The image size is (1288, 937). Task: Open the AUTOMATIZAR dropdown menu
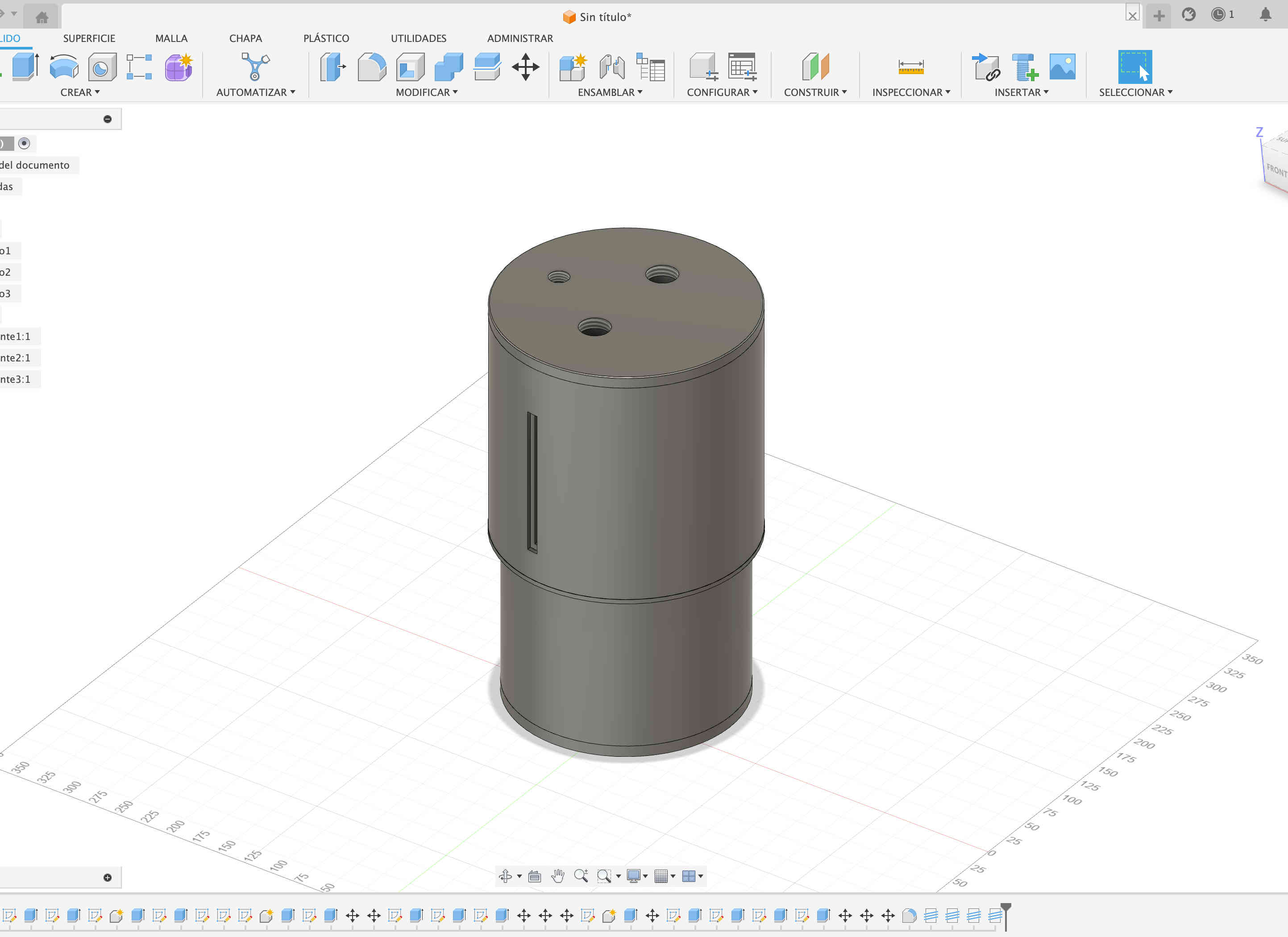pyautogui.click(x=256, y=92)
